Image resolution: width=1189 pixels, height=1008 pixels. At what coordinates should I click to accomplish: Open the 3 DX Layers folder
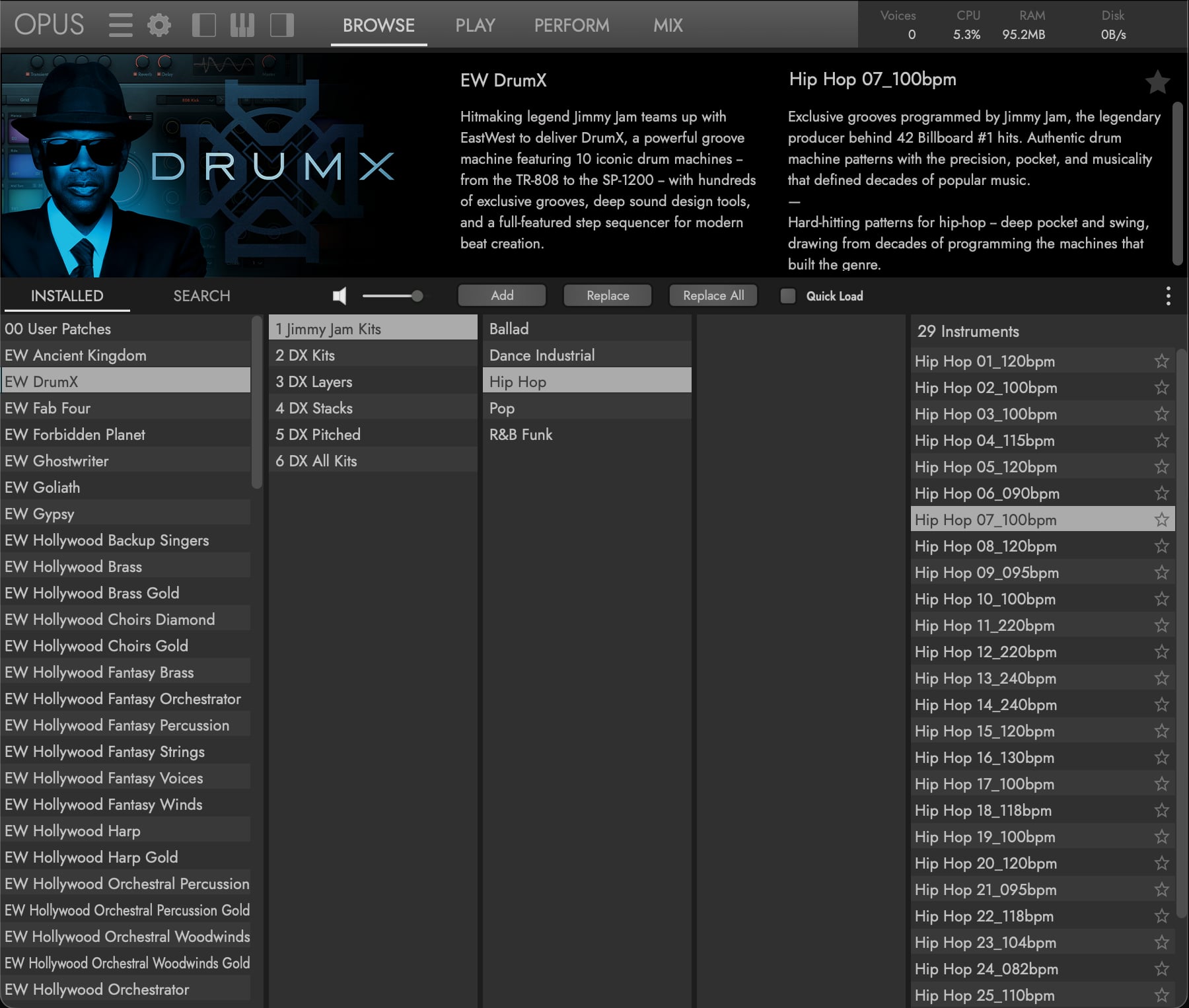pyautogui.click(x=373, y=382)
